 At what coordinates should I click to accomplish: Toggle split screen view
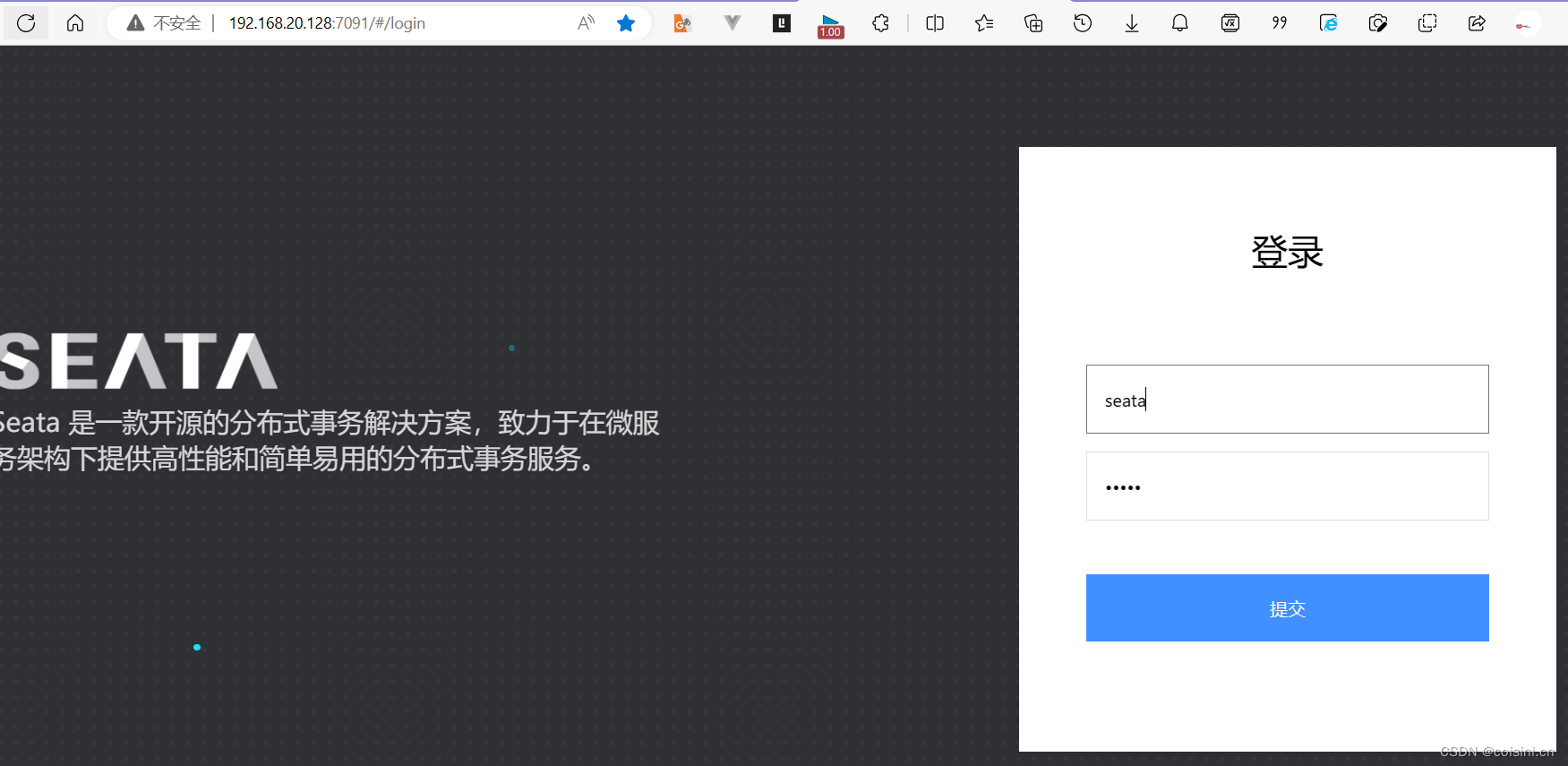(935, 23)
